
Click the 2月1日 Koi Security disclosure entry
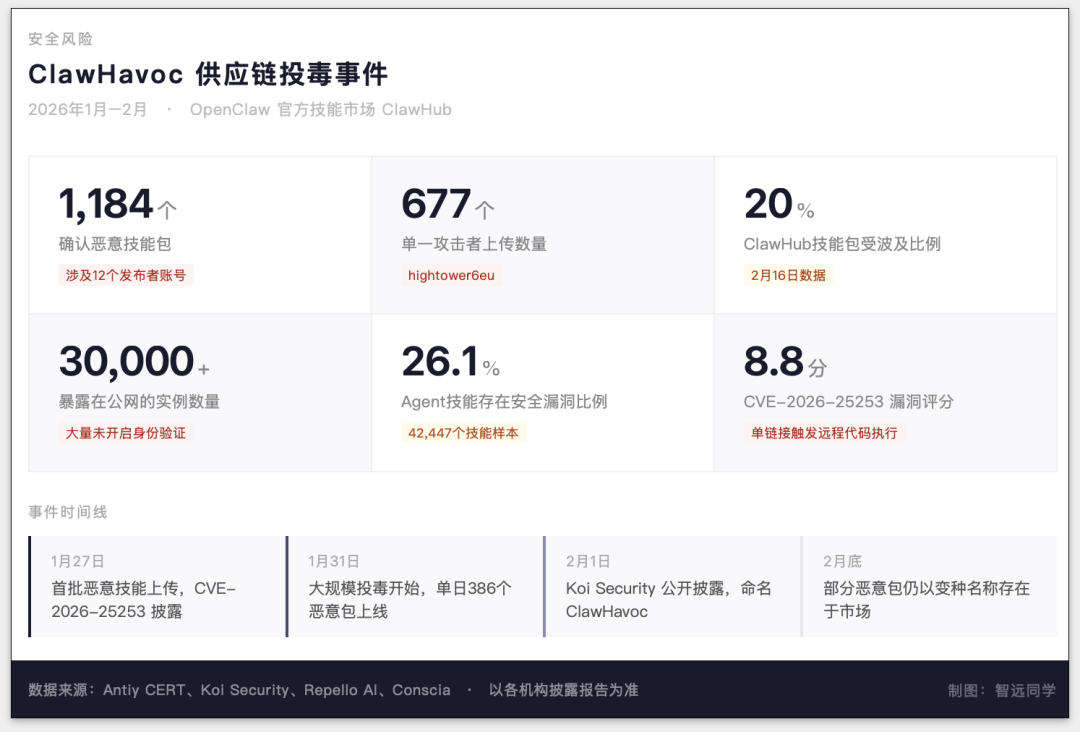click(672, 587)
